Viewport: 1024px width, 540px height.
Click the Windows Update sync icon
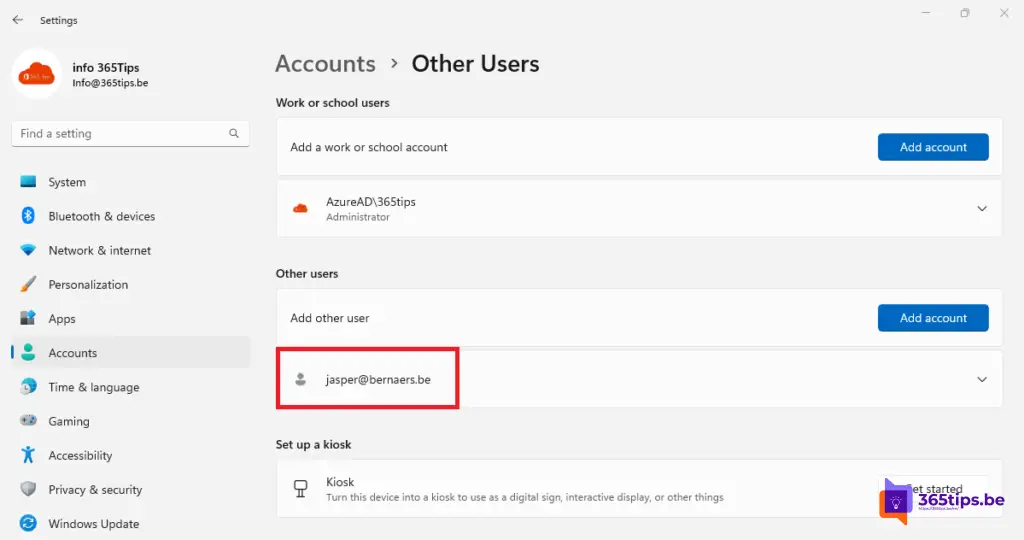point(28,523)
